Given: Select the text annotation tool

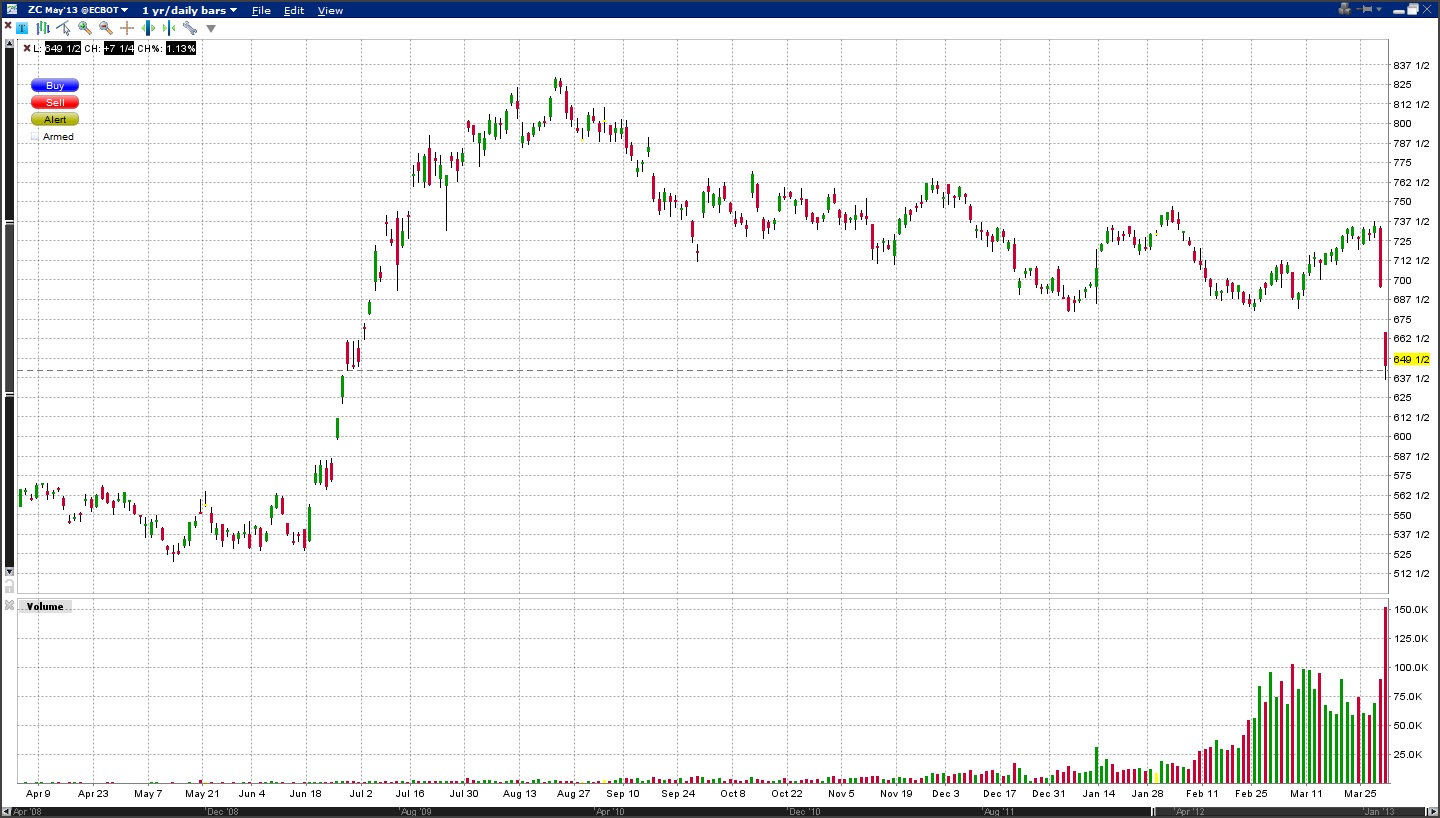Looking at the screenshot, I should click(22, 28).
